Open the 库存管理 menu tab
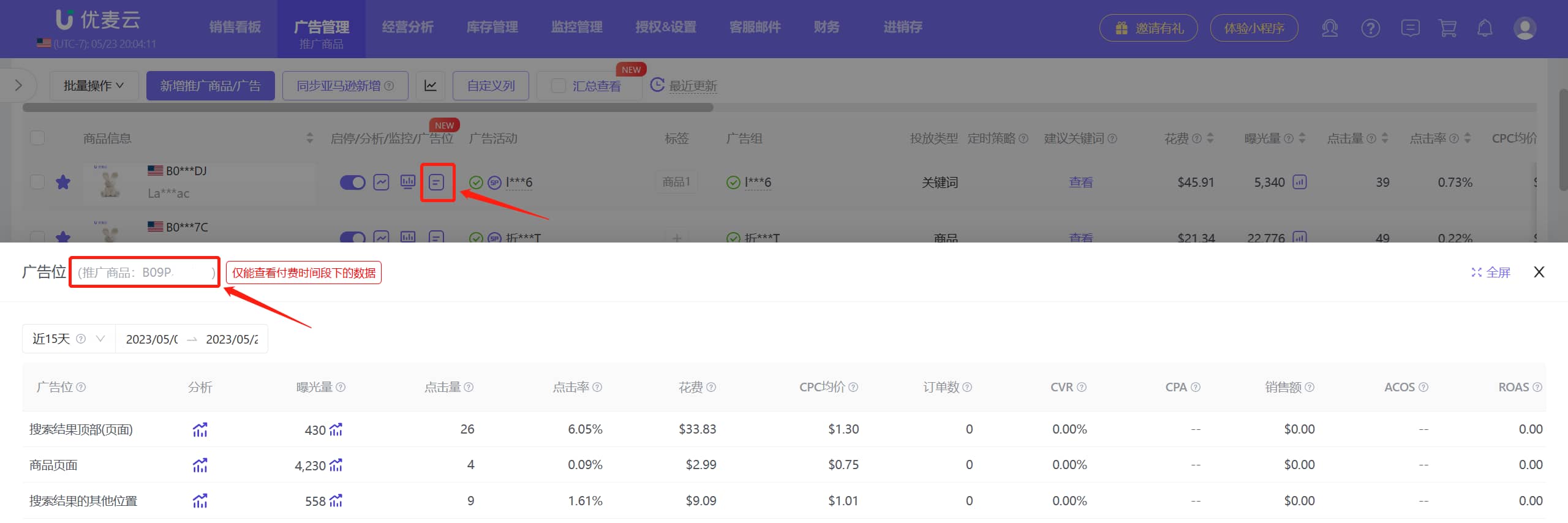The image size is (1568, 523). 492,28
